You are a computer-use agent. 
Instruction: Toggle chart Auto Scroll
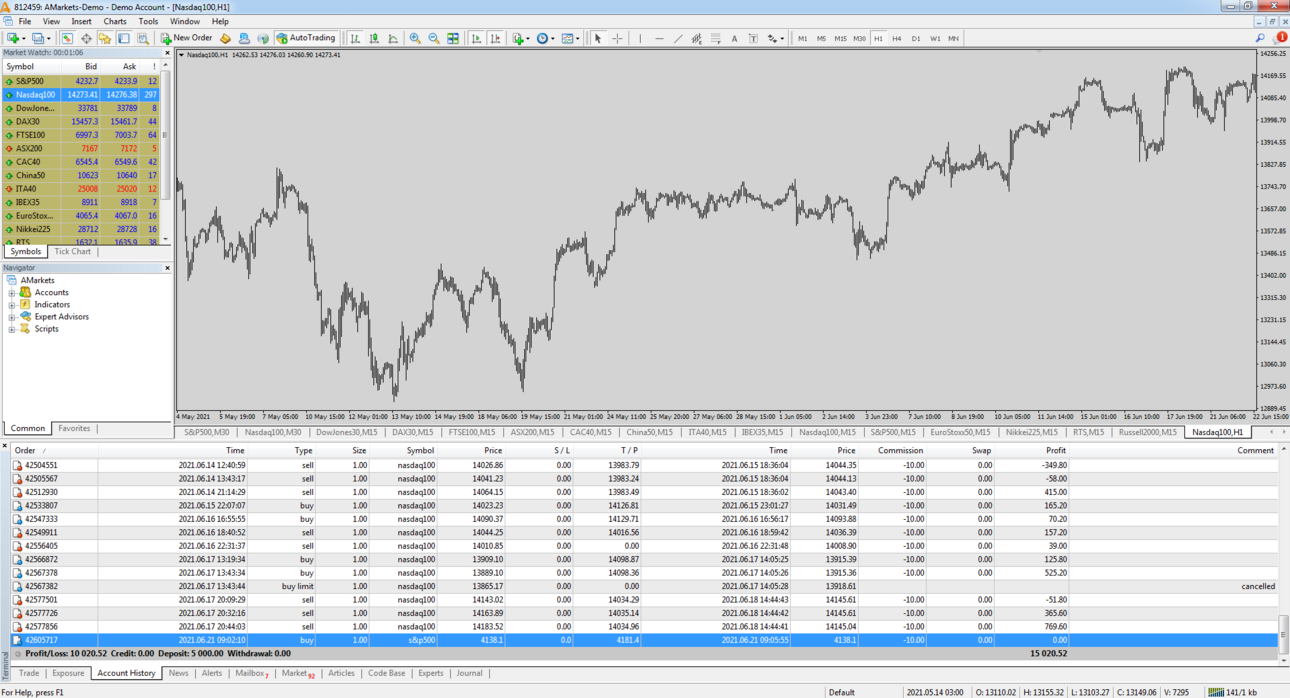476,38
